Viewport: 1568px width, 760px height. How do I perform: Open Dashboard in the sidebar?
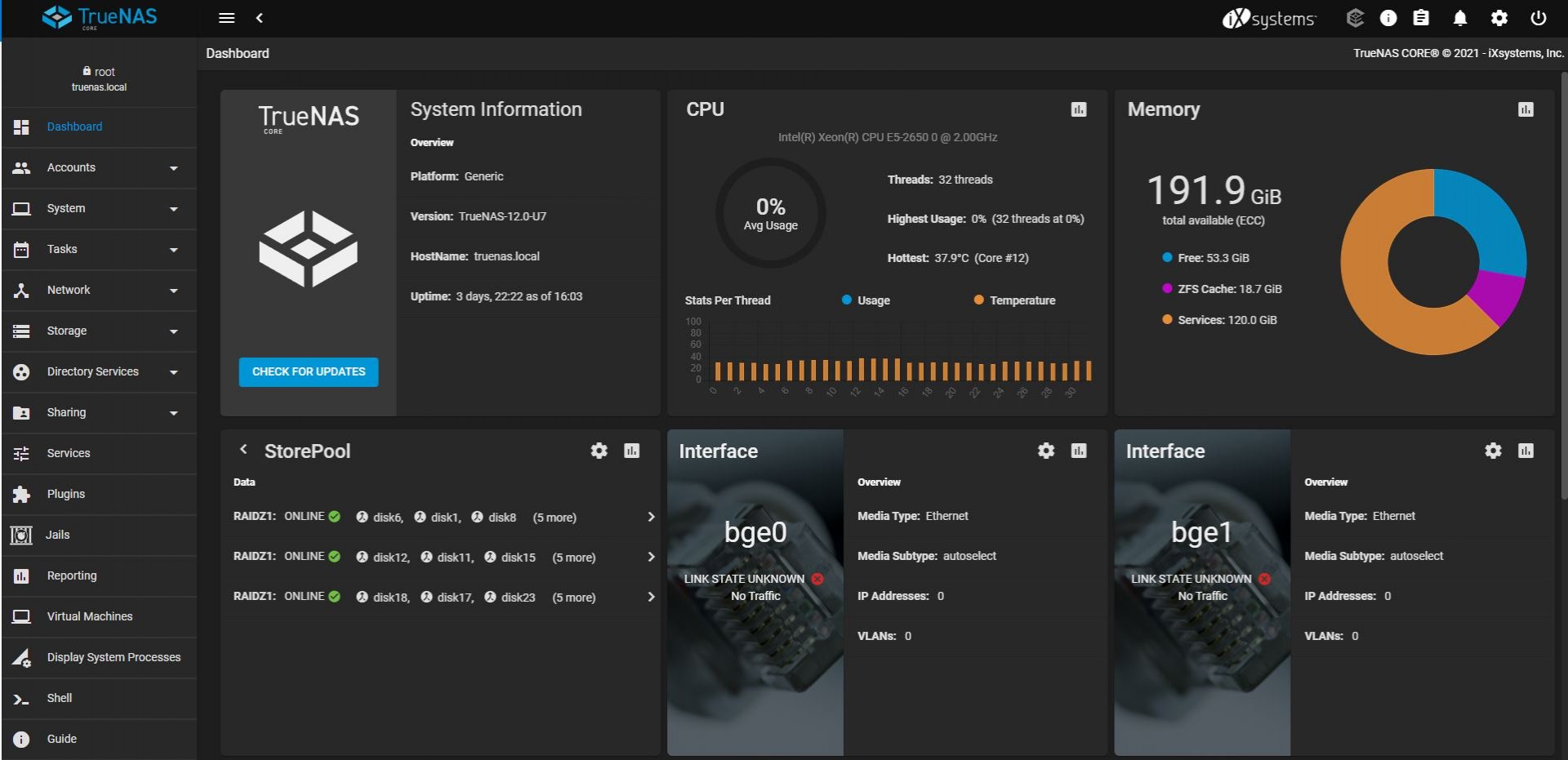(99, 127)
